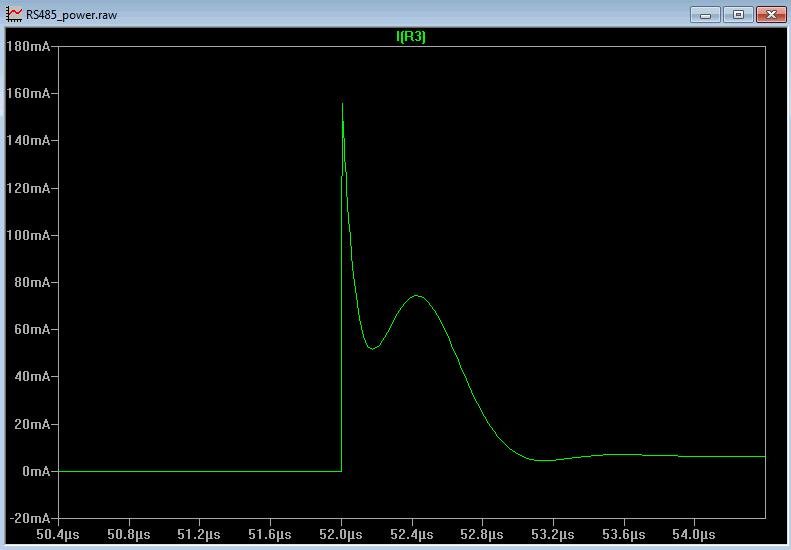Click the 54.0µs time axis label
The image size is (791, 550).
click(694, 534)
